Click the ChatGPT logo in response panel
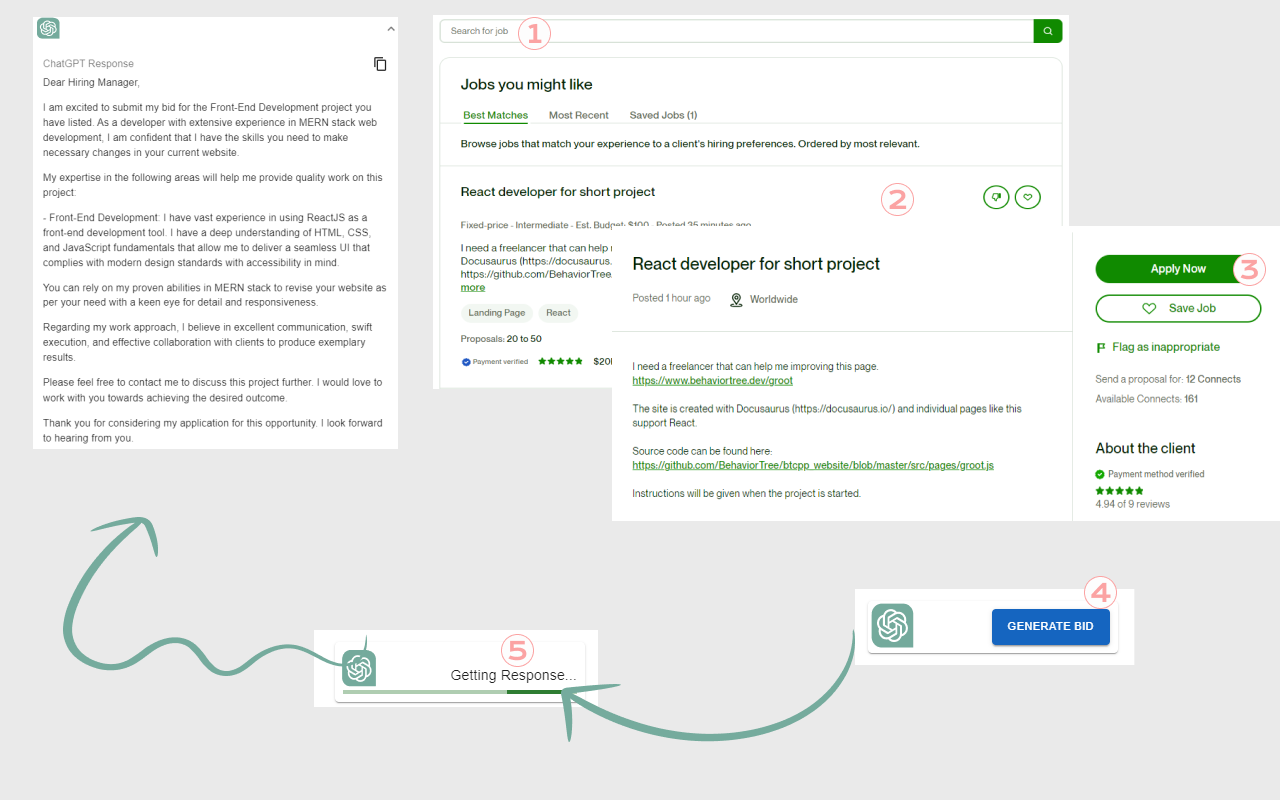Screen dimensions: 1280x800 point(48,28)
